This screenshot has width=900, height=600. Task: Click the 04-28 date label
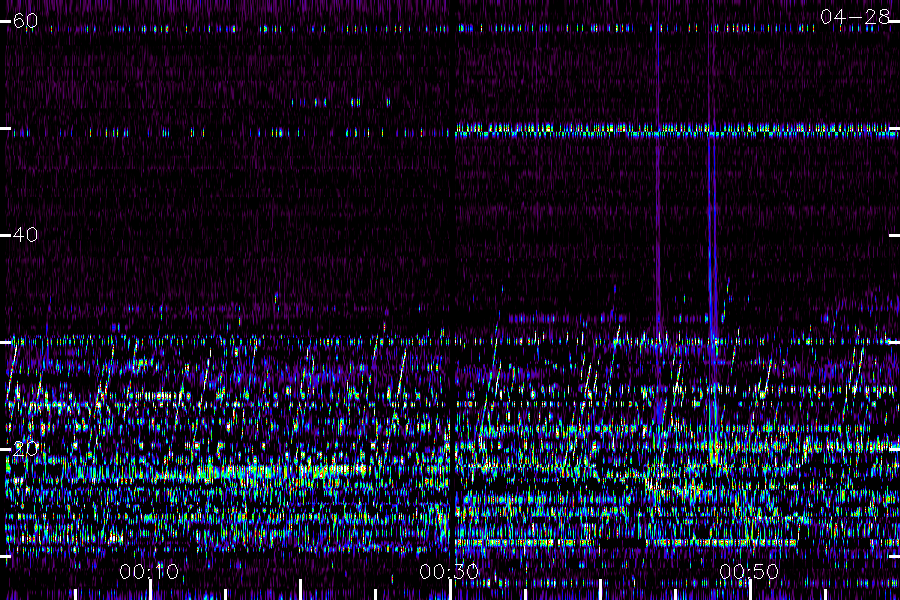(855, 17)
